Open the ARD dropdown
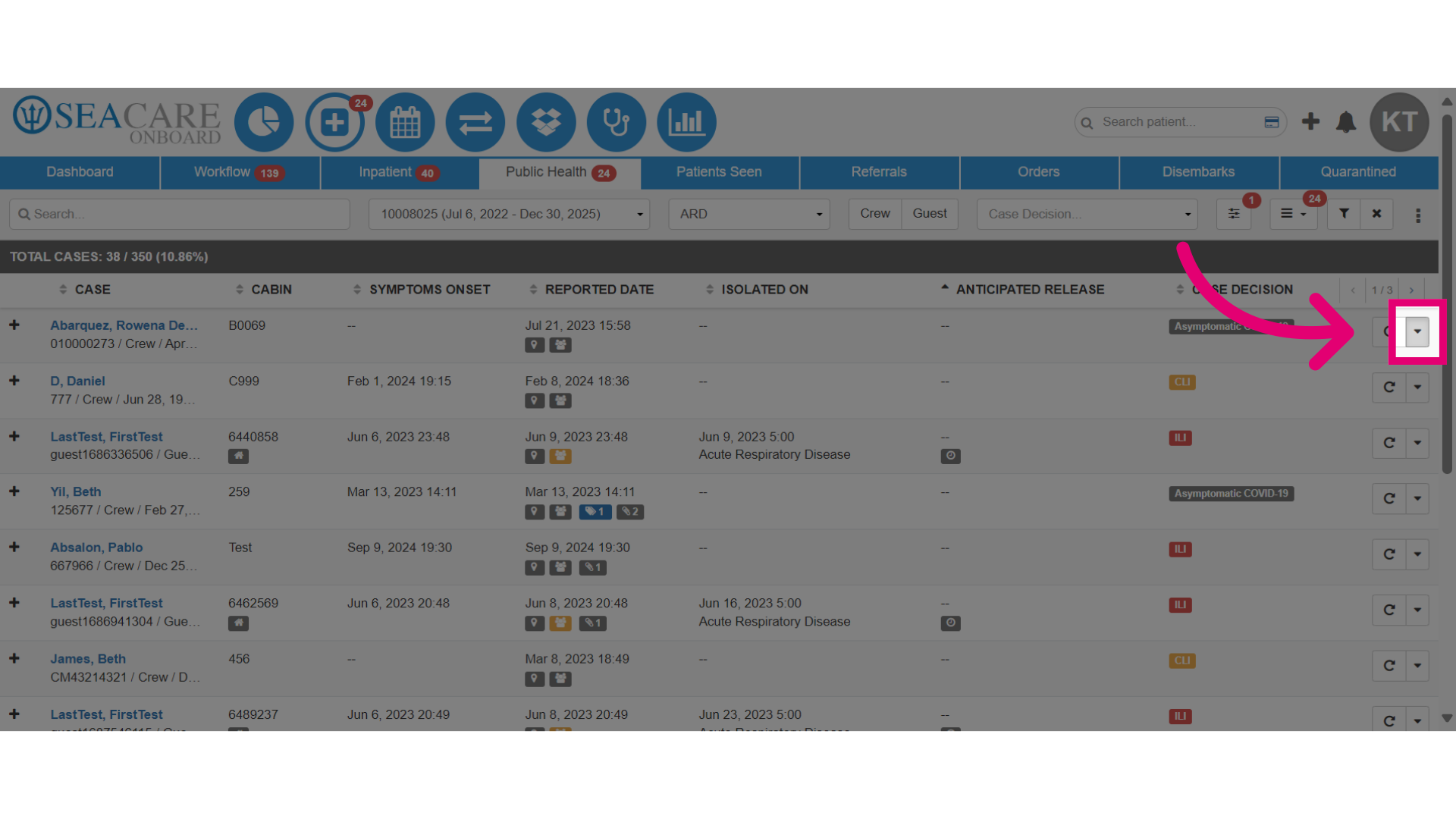 click(749, 214)
